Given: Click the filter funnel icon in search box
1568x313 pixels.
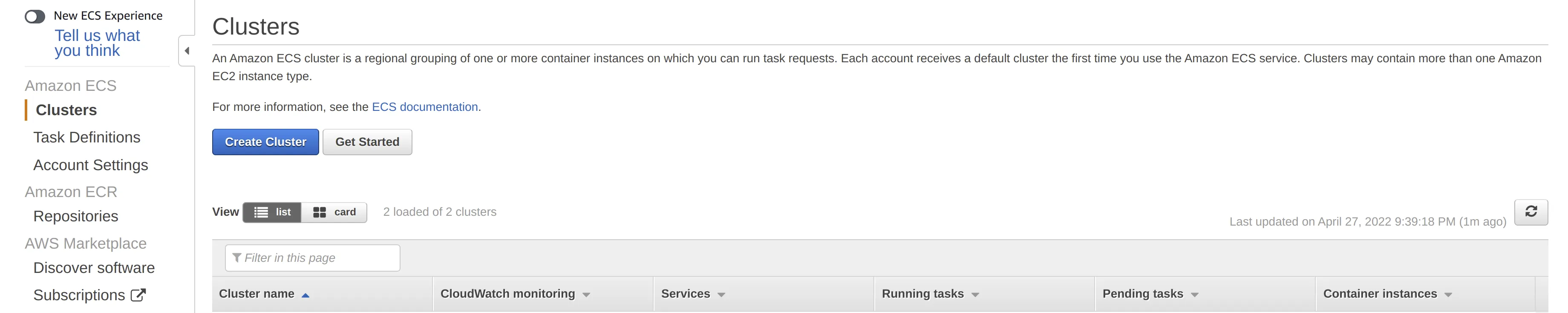Looking at the screenshot, I should click(237, 258).
